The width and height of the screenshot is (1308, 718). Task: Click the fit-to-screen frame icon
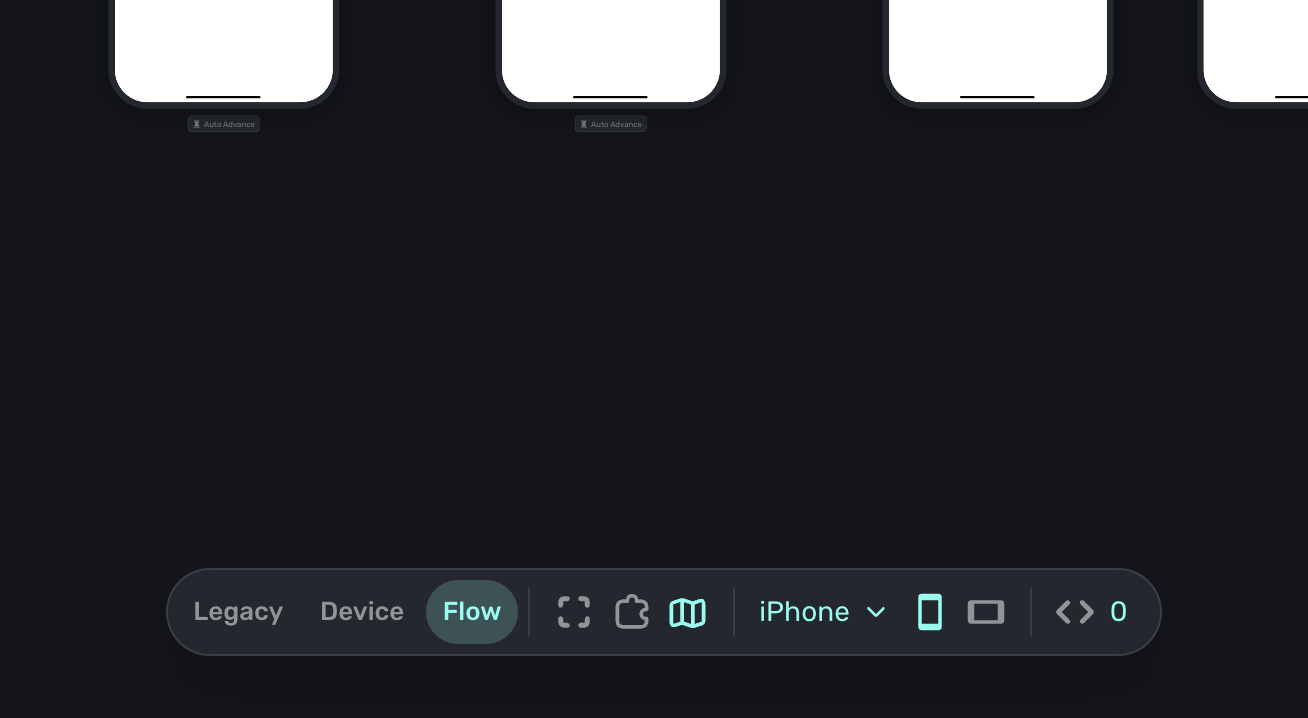(574, 612)
